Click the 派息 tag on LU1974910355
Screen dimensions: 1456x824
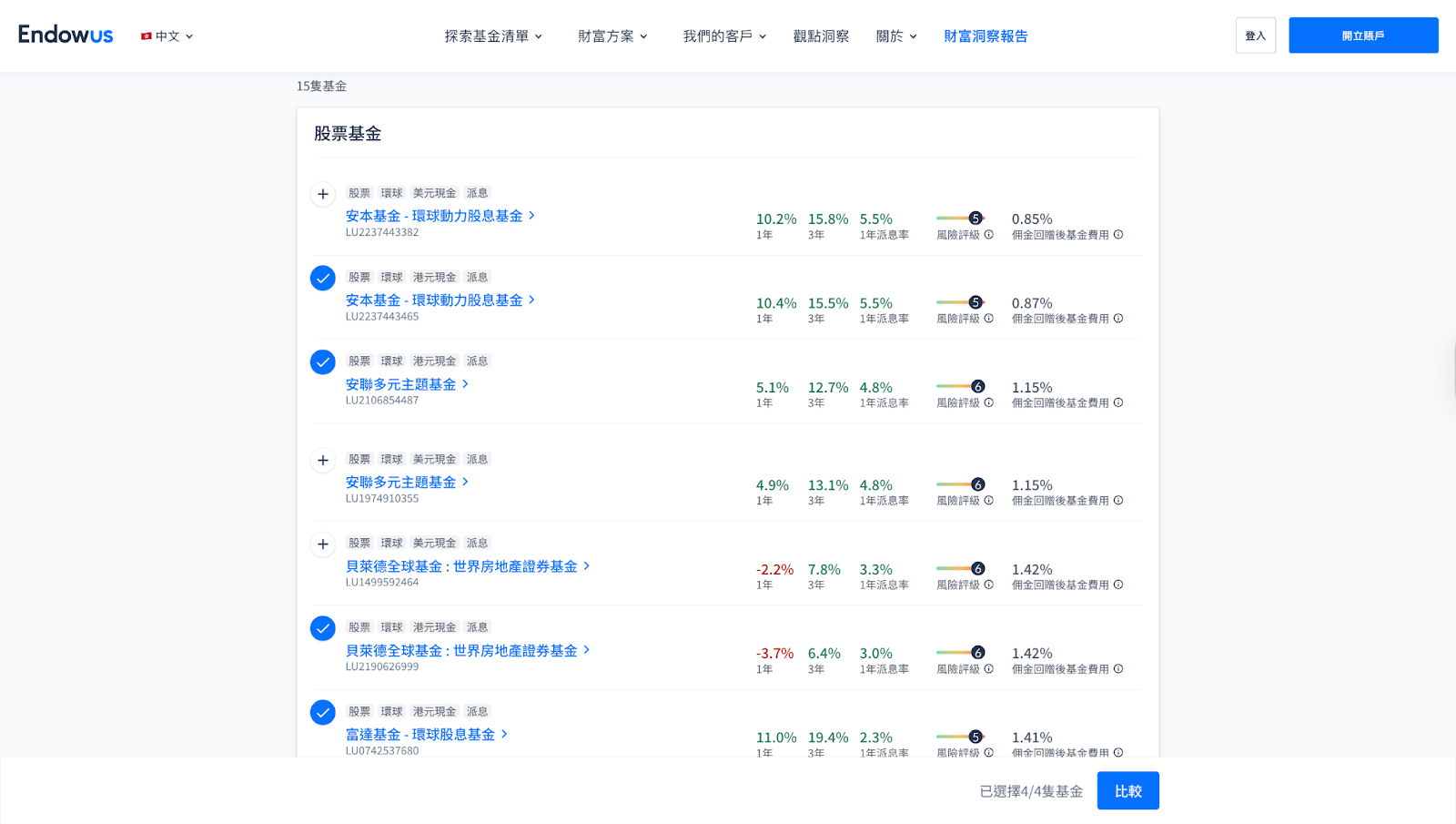(x=478, y=459)
